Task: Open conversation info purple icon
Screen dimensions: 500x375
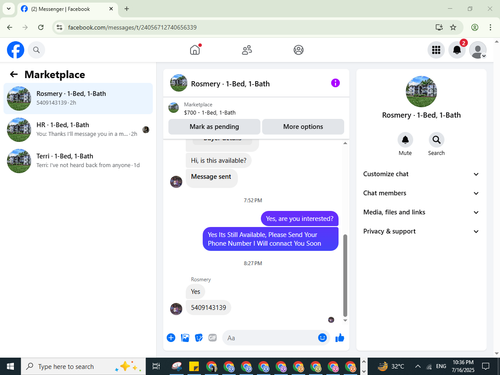Action: coord(335,83)
